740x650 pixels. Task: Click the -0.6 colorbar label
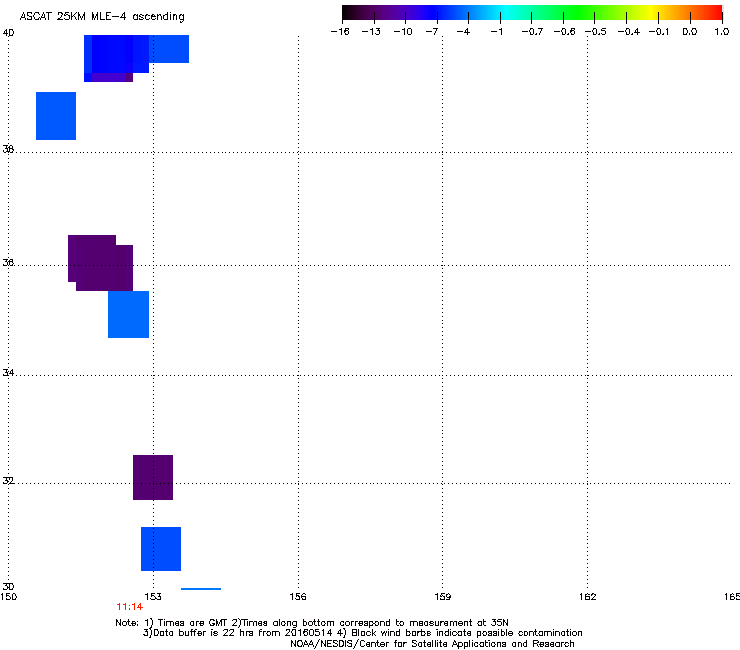pos(564,32)
